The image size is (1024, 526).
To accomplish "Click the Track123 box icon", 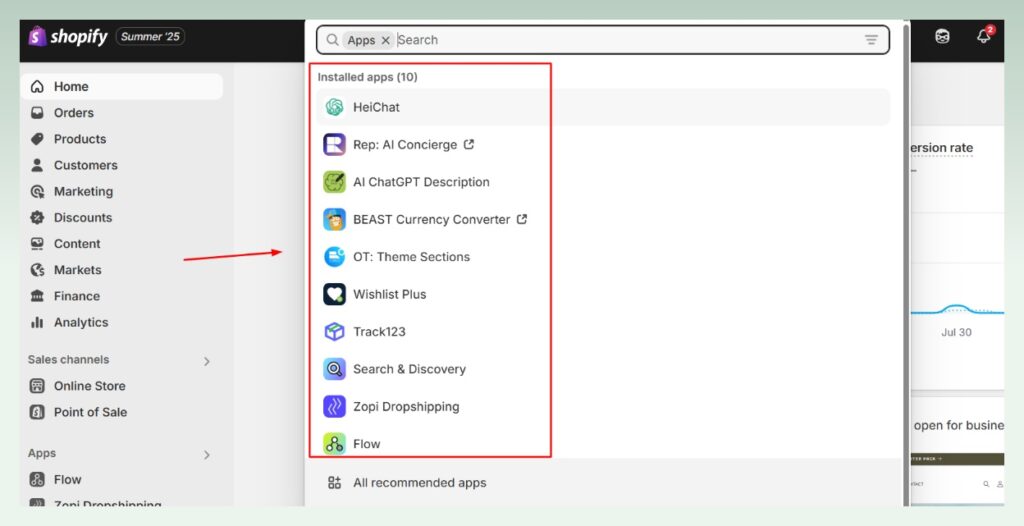I will coord(334,331).
